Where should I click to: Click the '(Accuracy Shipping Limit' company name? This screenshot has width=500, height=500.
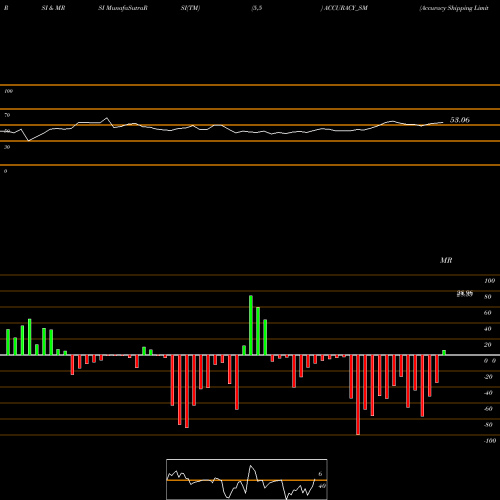point(454,8)
